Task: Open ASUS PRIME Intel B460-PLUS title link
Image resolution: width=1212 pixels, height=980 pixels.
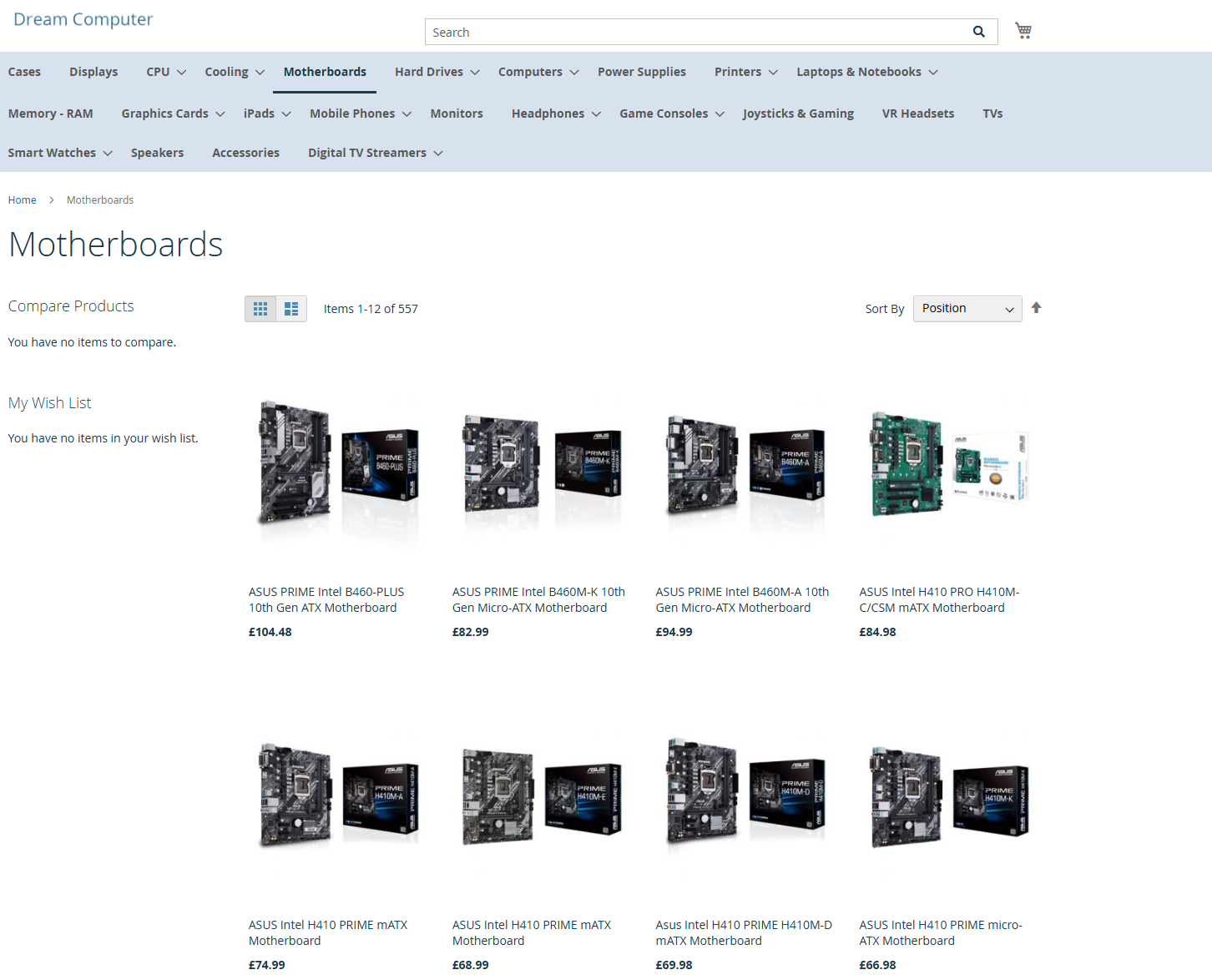Action: coord(326,599)
